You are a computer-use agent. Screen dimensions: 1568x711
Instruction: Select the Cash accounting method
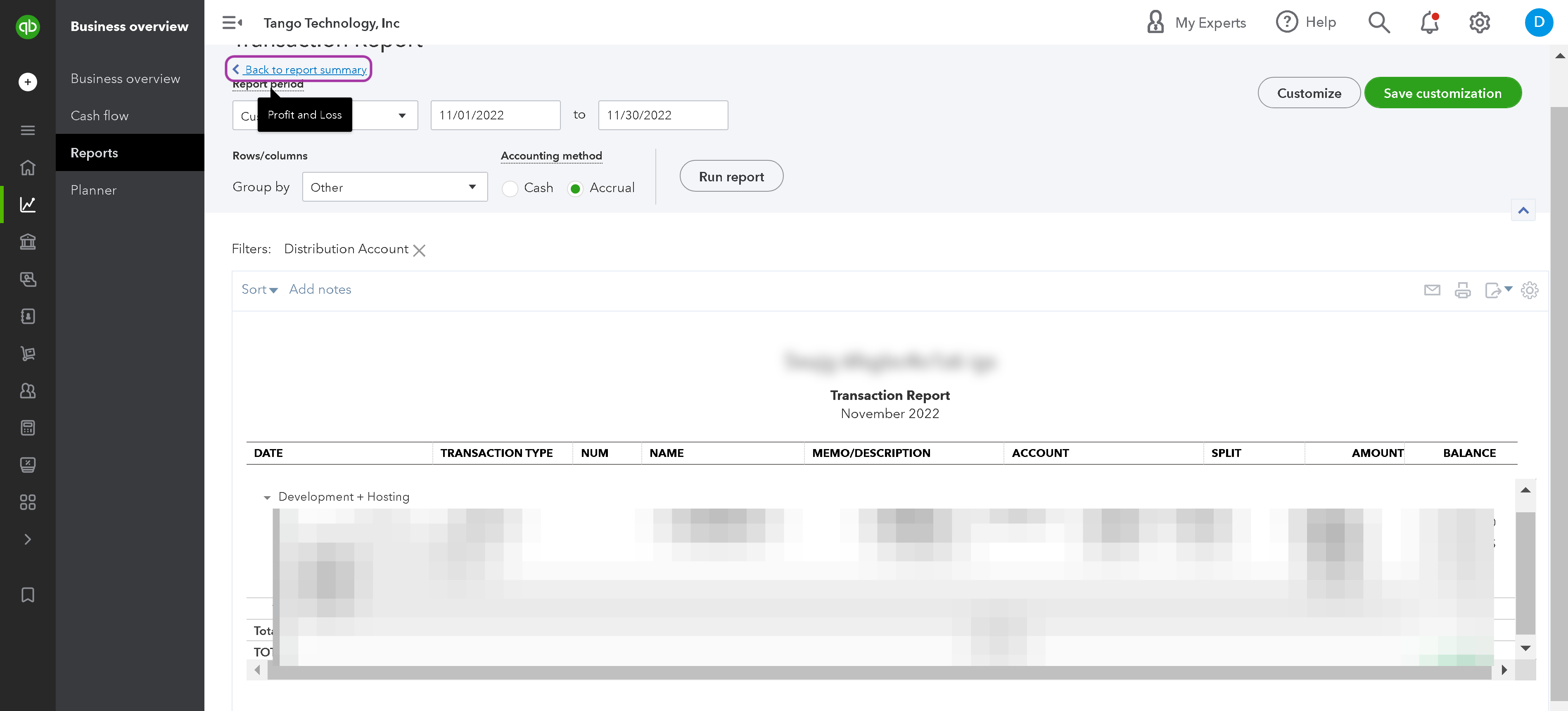coord(510,188)
